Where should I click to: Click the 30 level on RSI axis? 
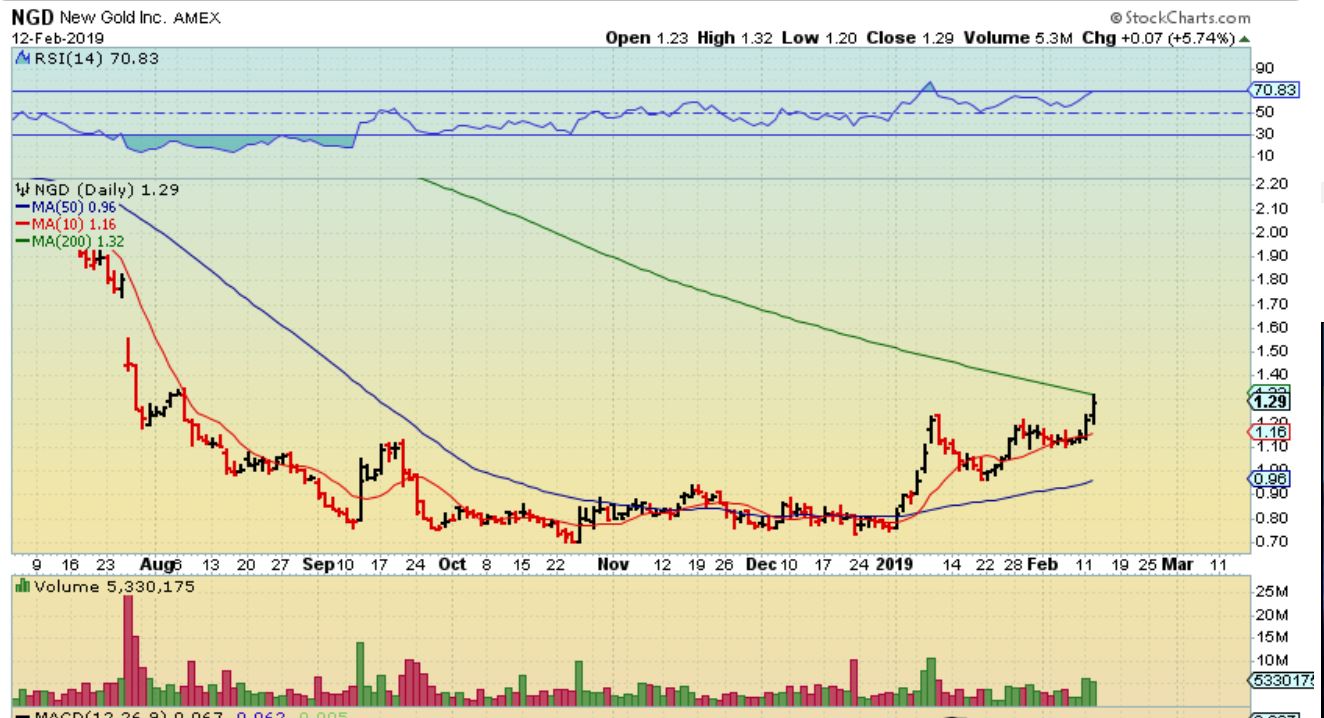pyautogui.click(x=1264, y=134)
